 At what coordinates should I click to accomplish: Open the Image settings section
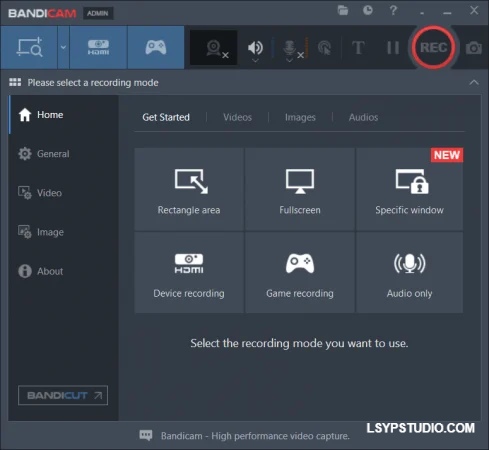click(x=63, y=232)
